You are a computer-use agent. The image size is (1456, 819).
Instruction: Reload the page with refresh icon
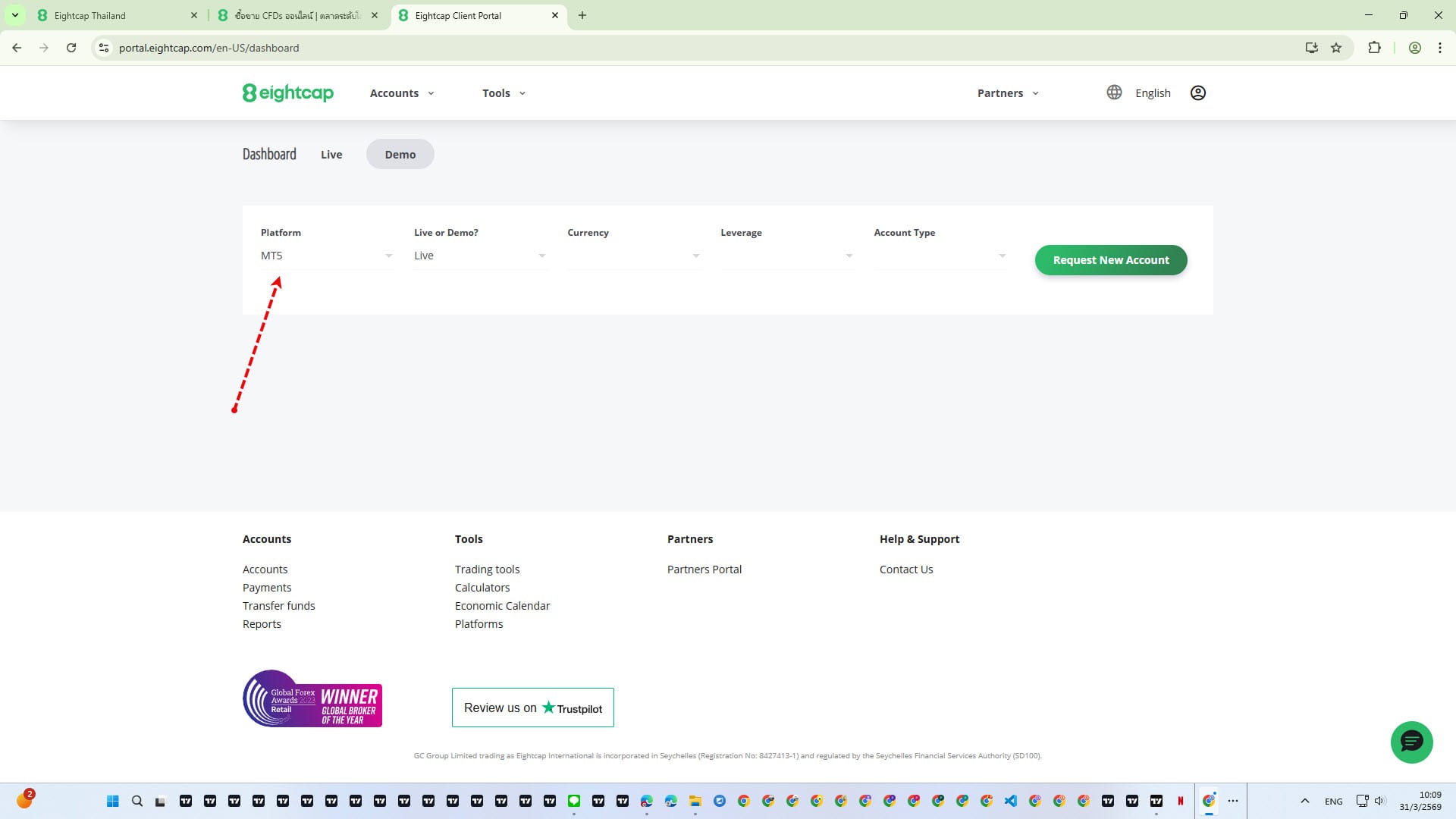tap(71, 48)
